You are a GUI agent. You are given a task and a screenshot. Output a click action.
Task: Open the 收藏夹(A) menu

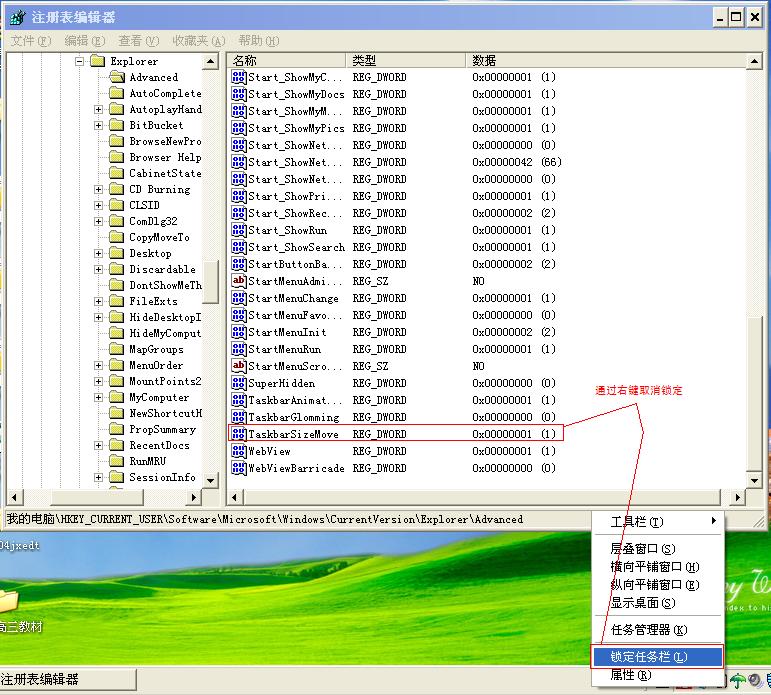199,40
